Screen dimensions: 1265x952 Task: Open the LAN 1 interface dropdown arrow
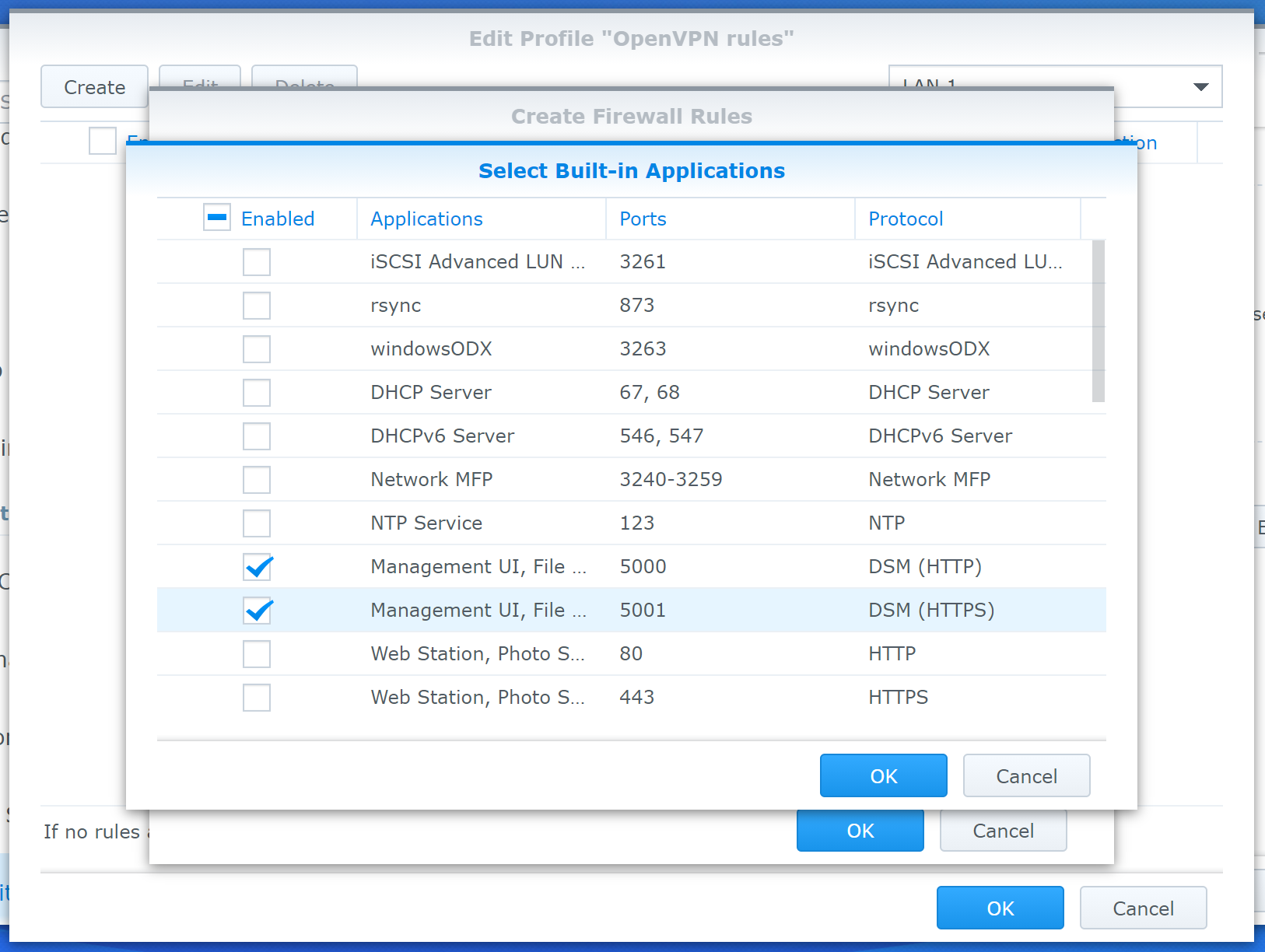(x=1200, y=86)
